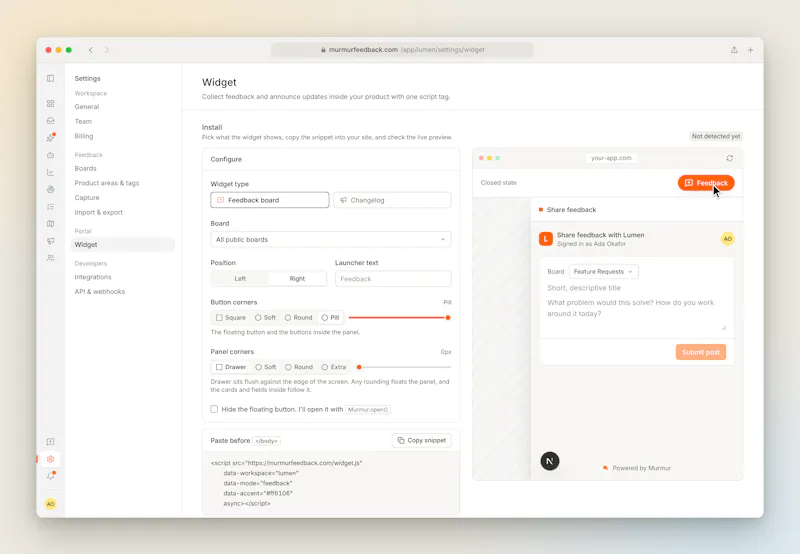Click the Button corners slider handle
Viewport: 800px width, 554px height.
tap(448, 318)
